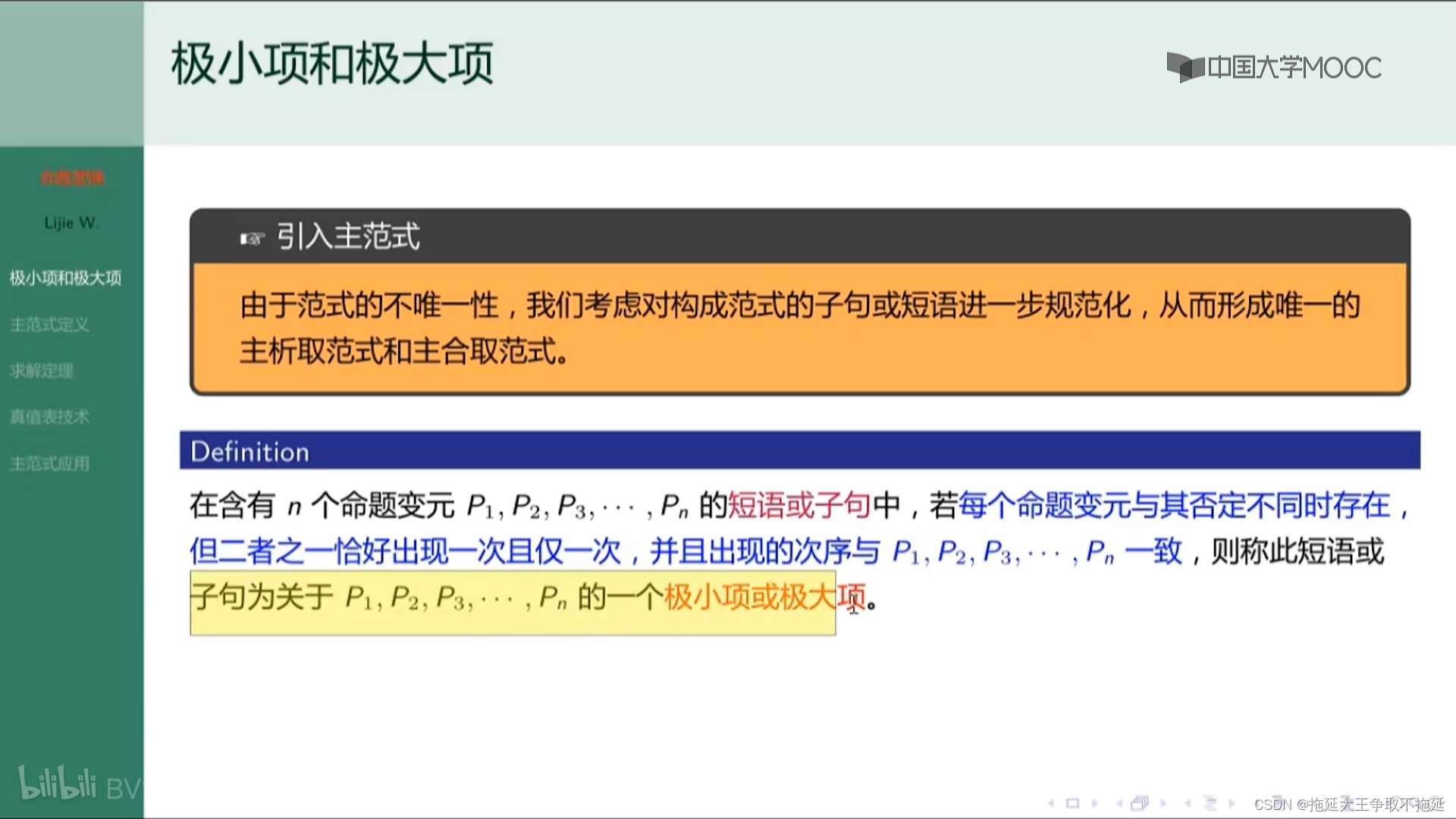Go to next slide arrow beside slide icon
Image resolution: width=1456 pixels, height=819 pixels.
click(x=1094, y=804)
